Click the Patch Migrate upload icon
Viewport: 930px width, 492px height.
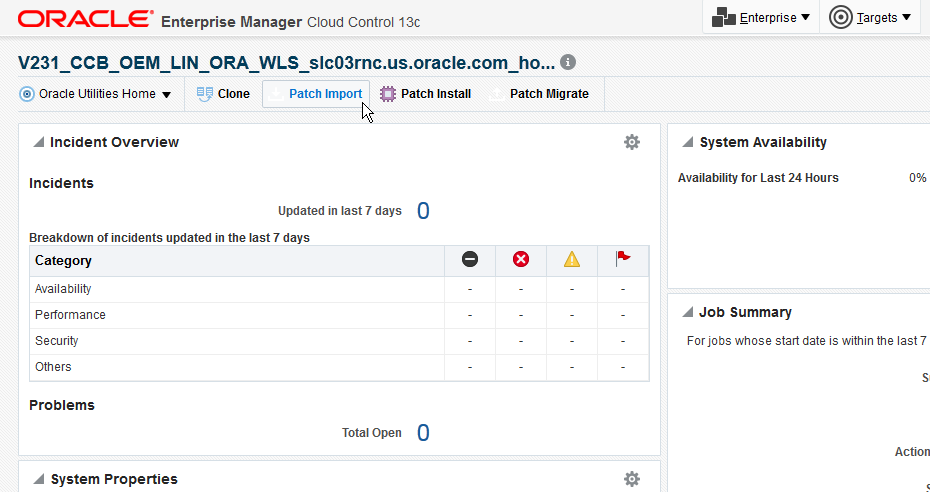(x=498, y=95)
